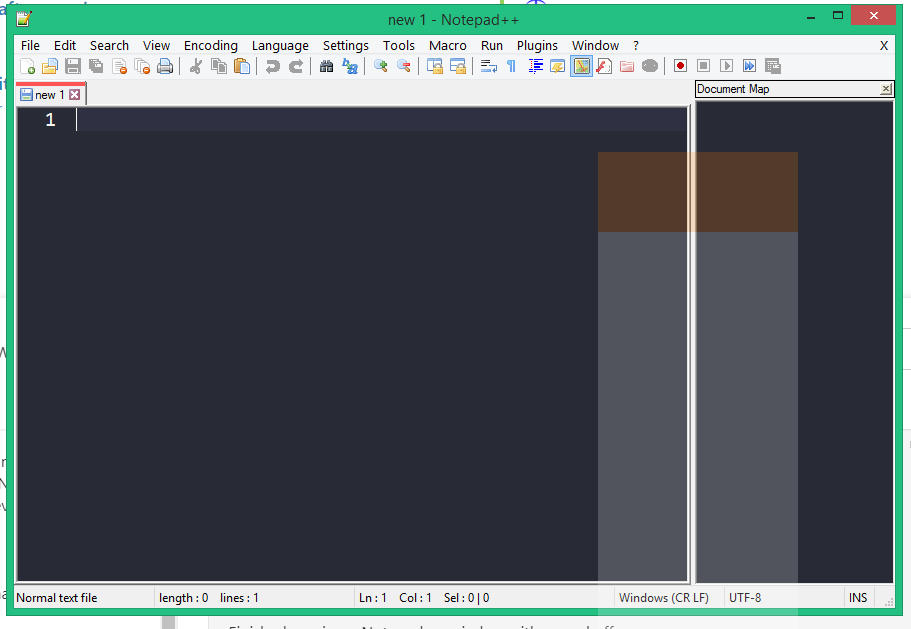Click 'Normal text file' in the status bar
The width and height of the screenshot is (911, 629).
[56, 598]
